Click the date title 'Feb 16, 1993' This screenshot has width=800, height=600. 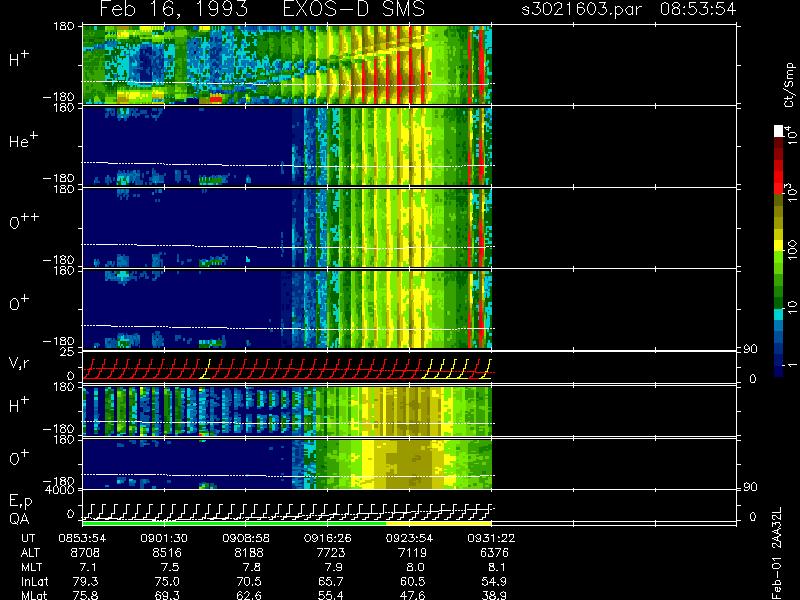(x=174, y=9)
